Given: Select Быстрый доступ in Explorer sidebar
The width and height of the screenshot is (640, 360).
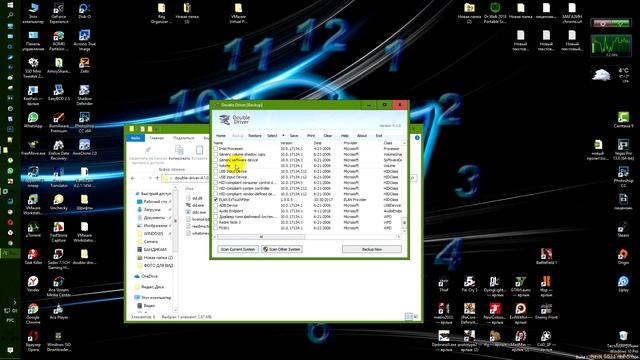Looking at the screenshot, I should coord(153,193).
